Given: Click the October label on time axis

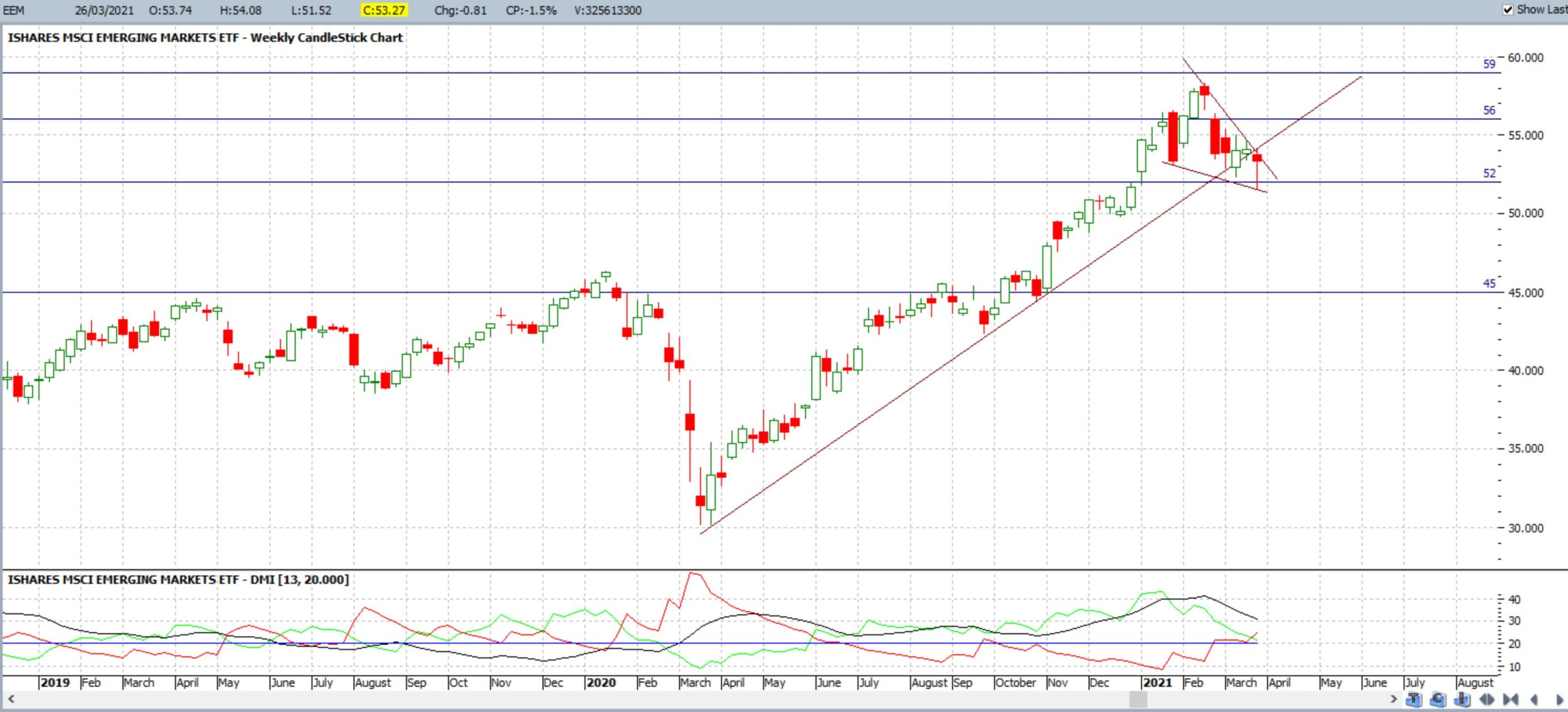Looking at the screenshot, I should (1015, 683).
